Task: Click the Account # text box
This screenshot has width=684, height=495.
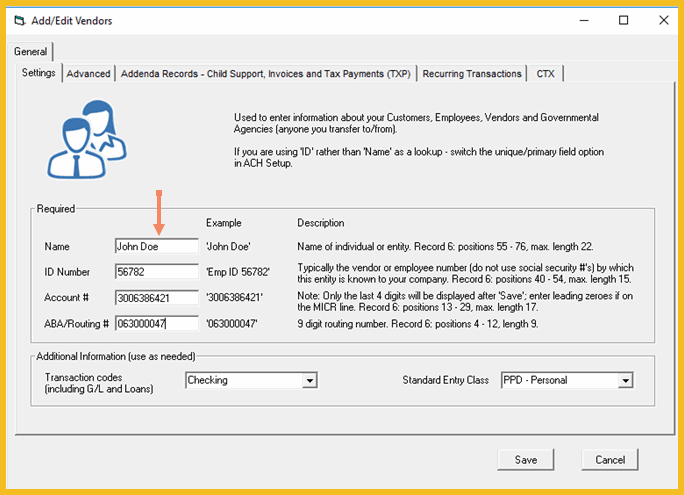Action: coord(157,298)
